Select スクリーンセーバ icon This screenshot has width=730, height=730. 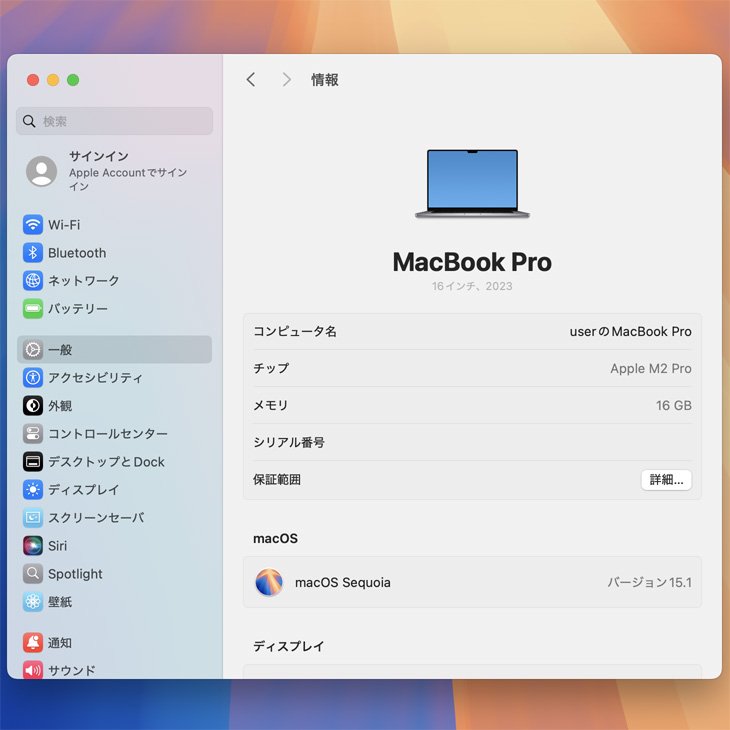(x=33, y=517)
